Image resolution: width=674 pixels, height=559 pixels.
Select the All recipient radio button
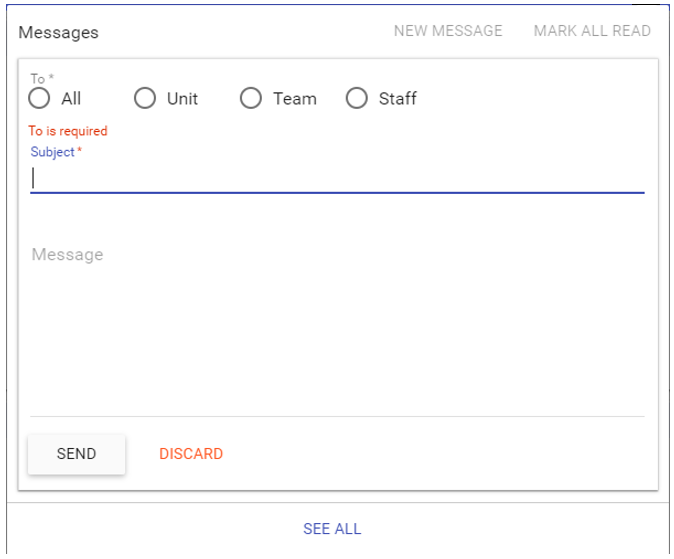[x=40, y=98]
